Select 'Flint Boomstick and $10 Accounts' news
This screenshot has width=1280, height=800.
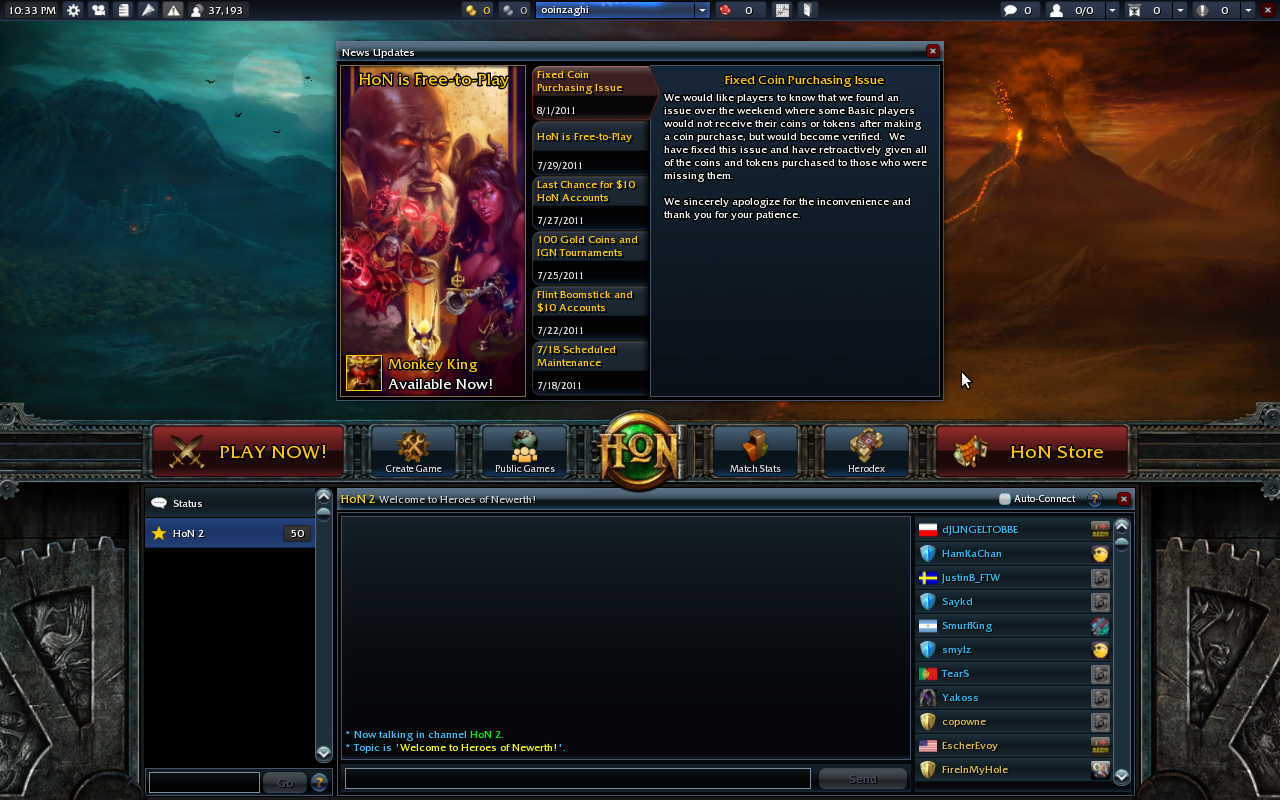pyautogui.click(x=590, y=313)
